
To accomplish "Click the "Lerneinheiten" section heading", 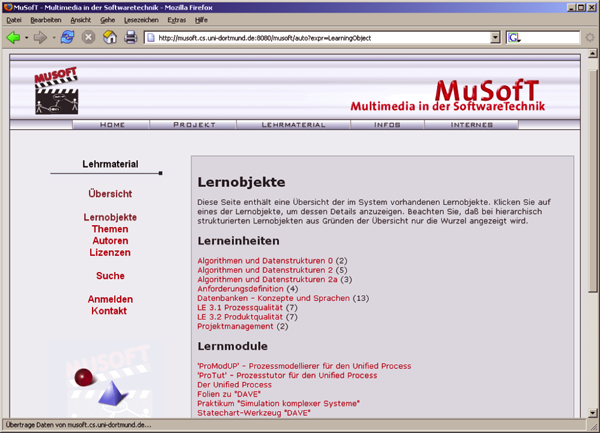I will click(x=238, y=241).
